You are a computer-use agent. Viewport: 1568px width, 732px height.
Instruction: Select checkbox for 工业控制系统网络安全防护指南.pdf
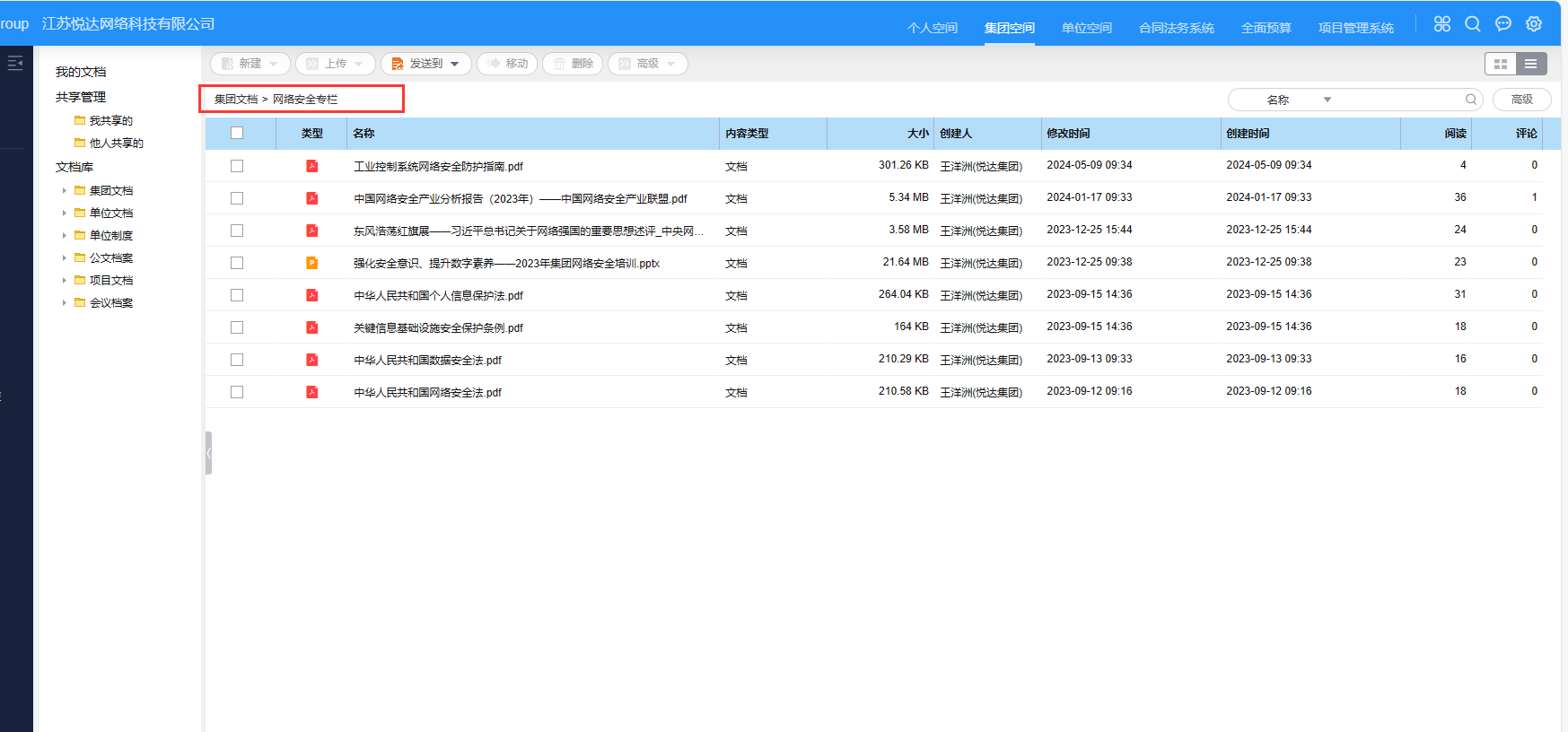(237, 166)
